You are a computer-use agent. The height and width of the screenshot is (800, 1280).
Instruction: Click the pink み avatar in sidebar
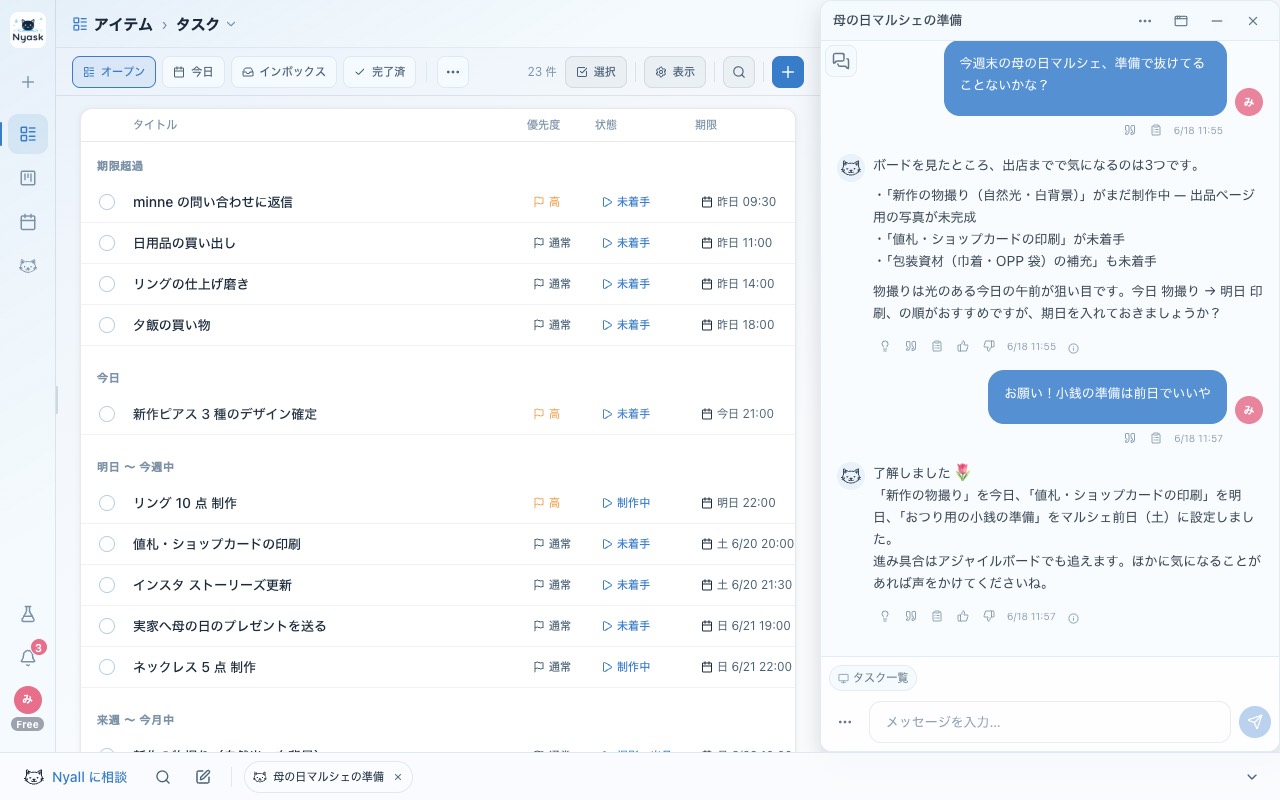[28, 699]
